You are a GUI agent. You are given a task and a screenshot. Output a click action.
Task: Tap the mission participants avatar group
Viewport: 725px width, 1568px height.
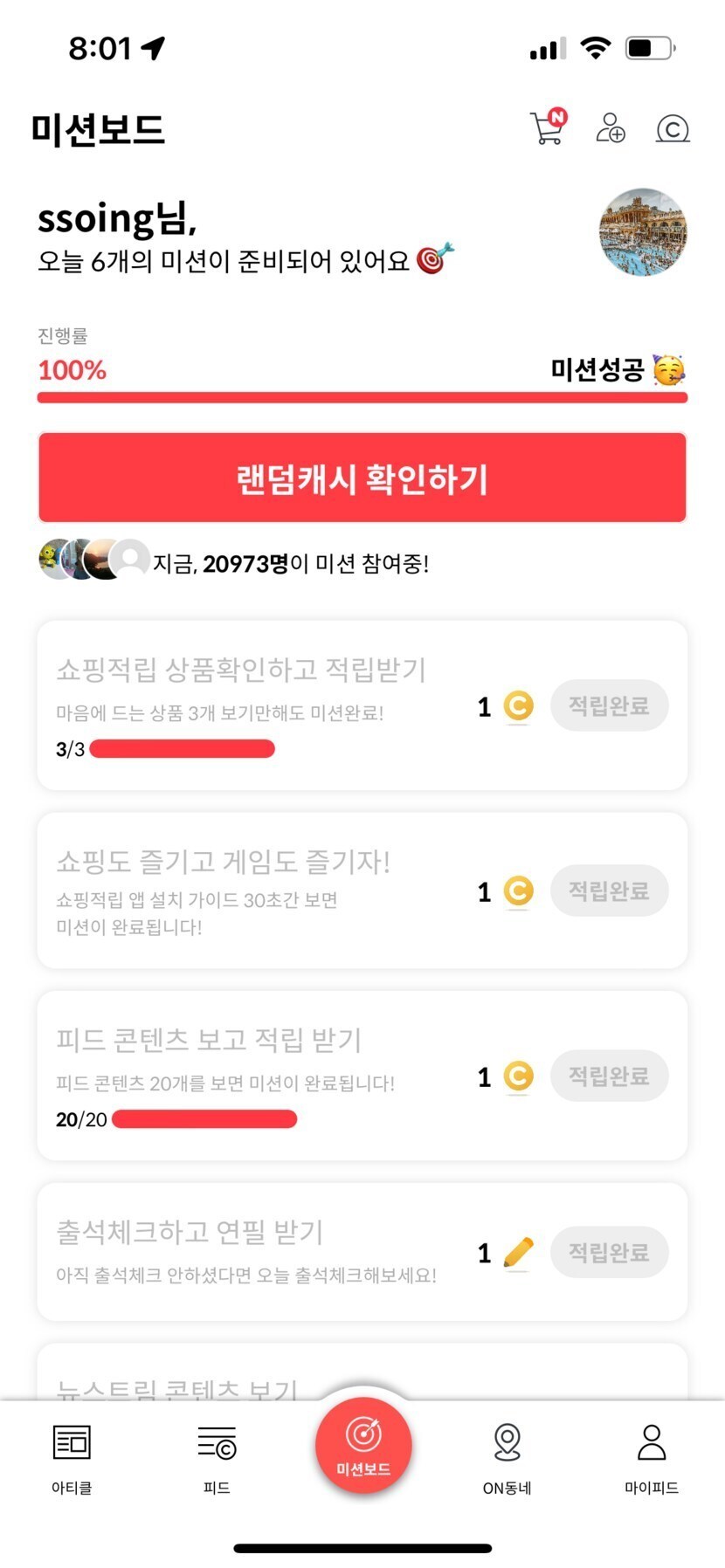pos(93,560)
